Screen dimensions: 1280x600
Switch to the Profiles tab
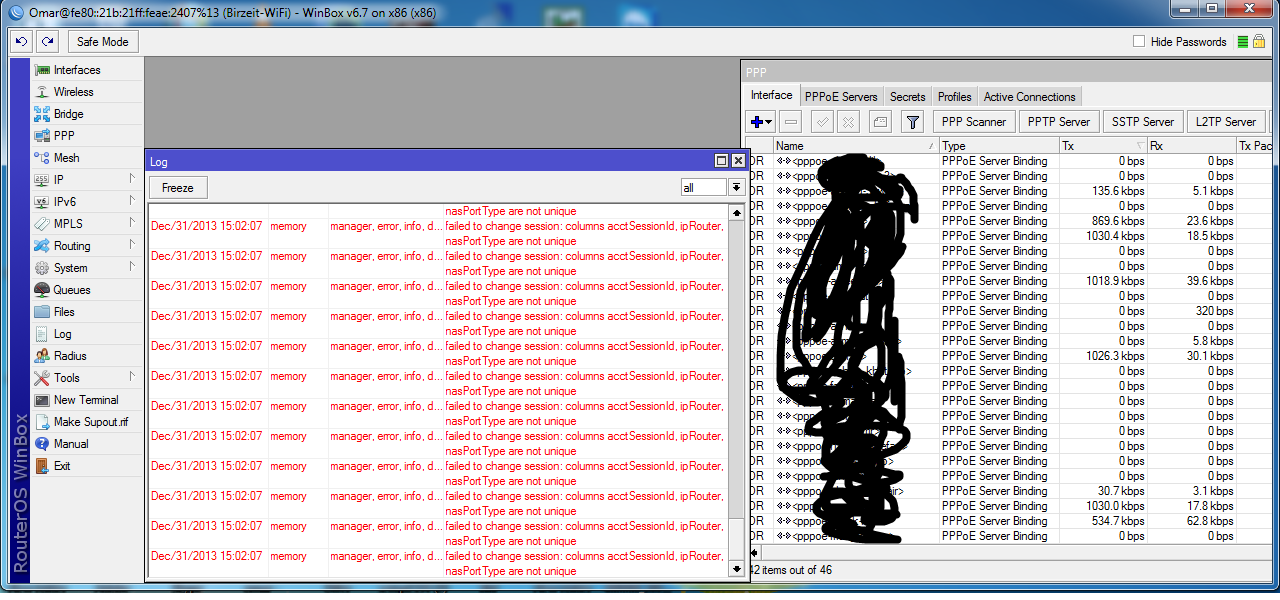(x=955, y=97)
